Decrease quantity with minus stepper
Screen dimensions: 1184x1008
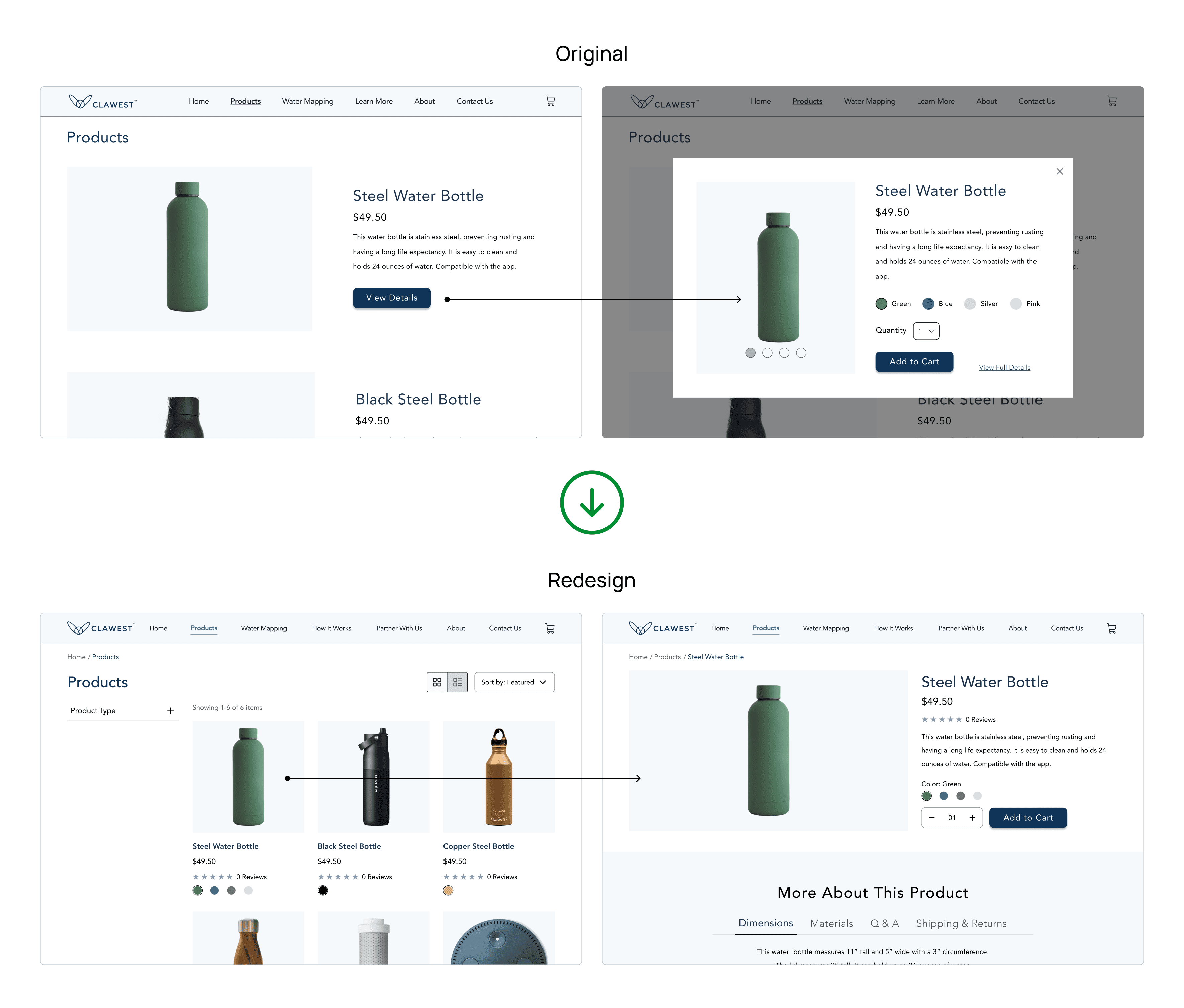tap(931, 818)
